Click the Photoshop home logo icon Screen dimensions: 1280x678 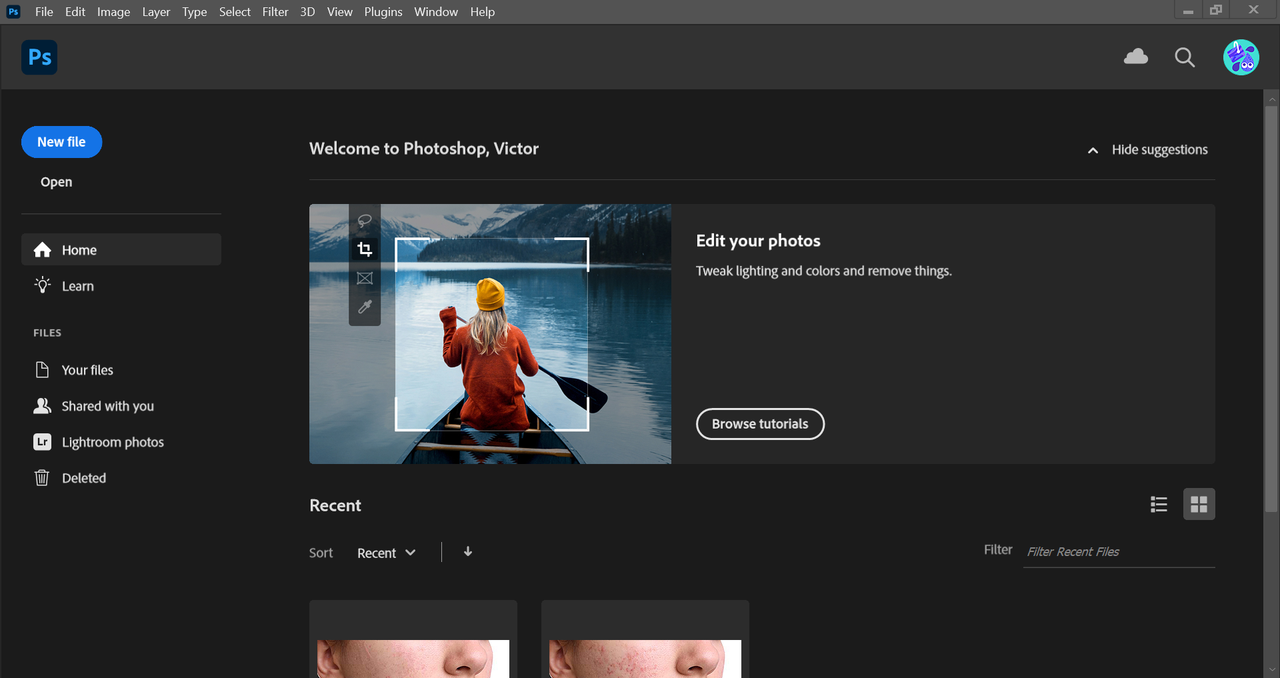pyautogui.click(x=39, y=57)
